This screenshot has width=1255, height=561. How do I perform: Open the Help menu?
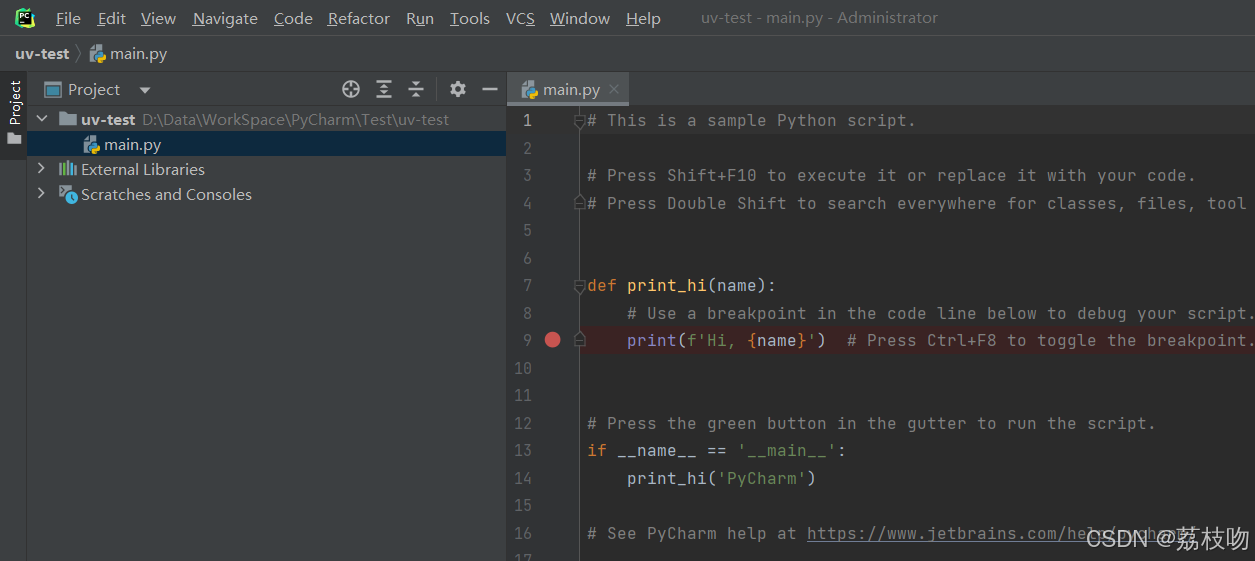643,18
